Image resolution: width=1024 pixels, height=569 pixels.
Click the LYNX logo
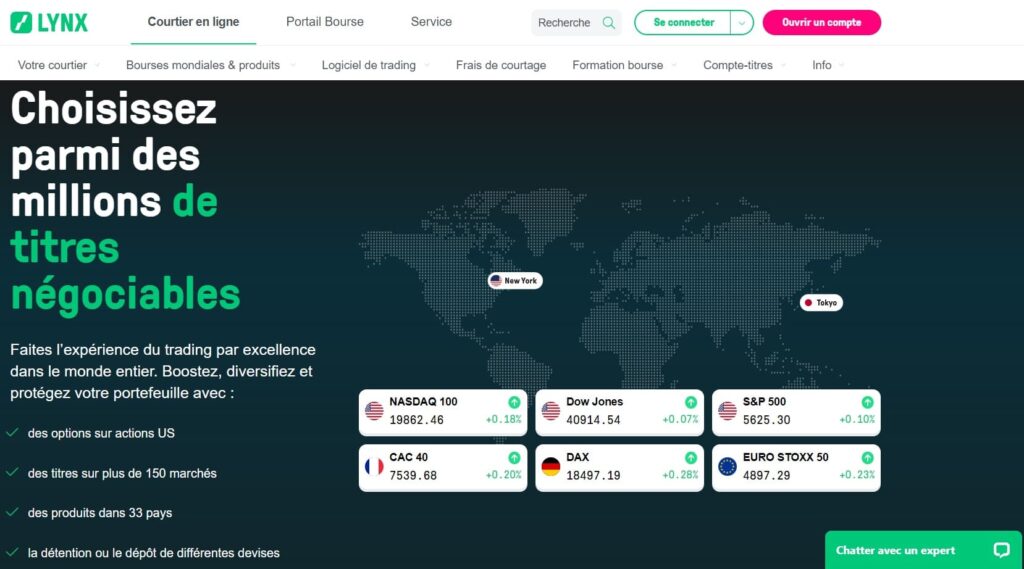coord(49,22)
